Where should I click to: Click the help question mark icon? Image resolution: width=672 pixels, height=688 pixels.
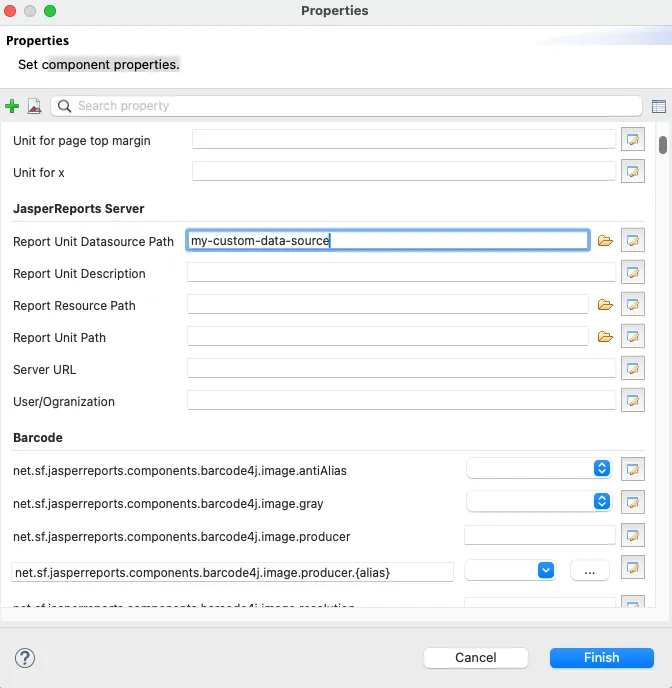[25, 658]
